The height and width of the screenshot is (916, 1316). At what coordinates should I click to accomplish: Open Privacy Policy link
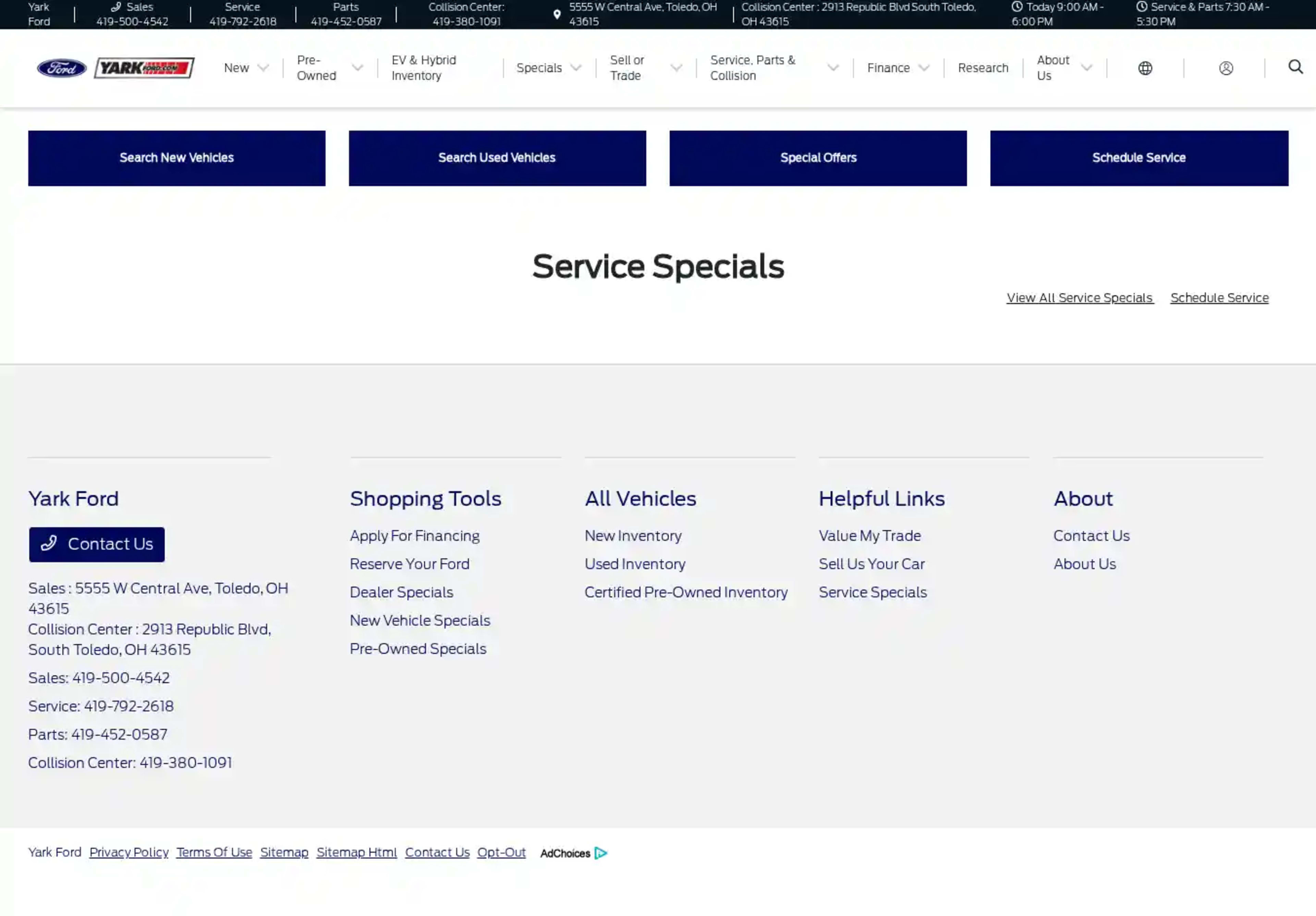[129, 852]
